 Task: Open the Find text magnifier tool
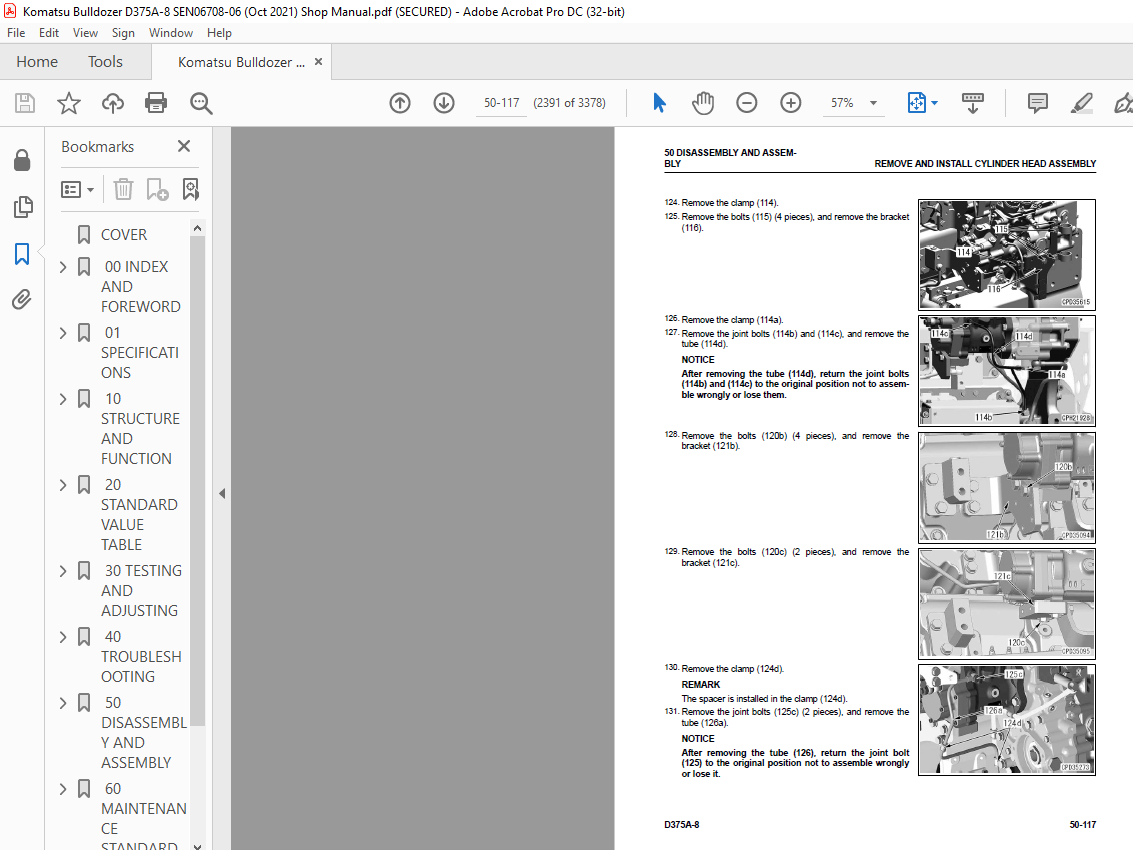[x=201, y=103]
